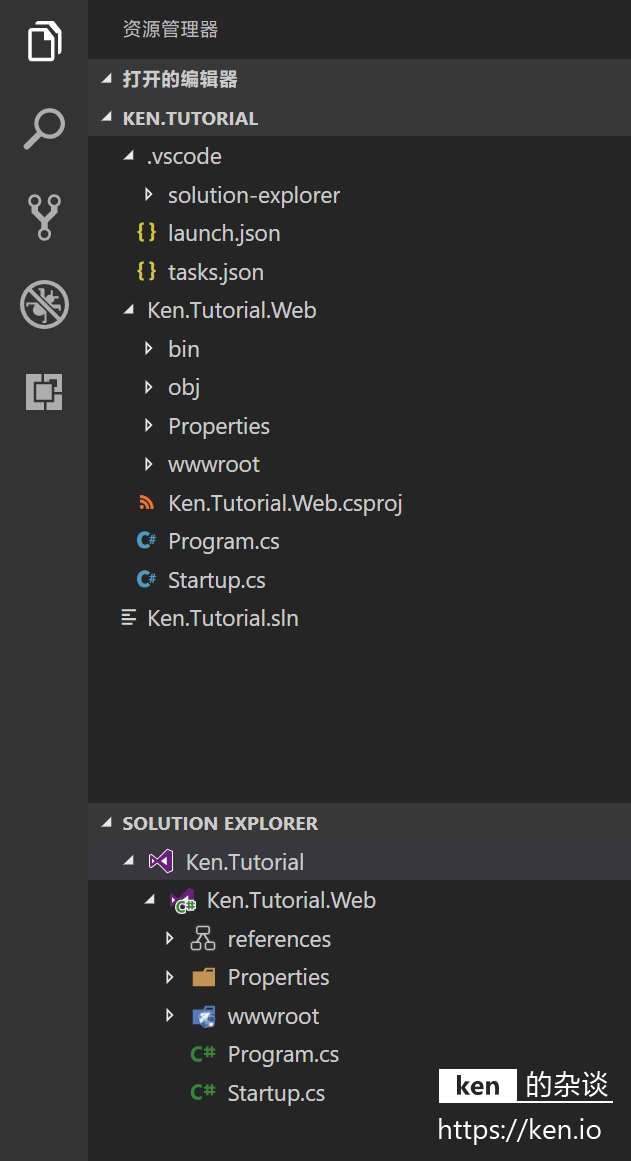The height and width of the screenshot is (1161, 631).
Task: Click the orange feed icon of Ken.Tutorial.Web.csproj
Action: (147, 503)
